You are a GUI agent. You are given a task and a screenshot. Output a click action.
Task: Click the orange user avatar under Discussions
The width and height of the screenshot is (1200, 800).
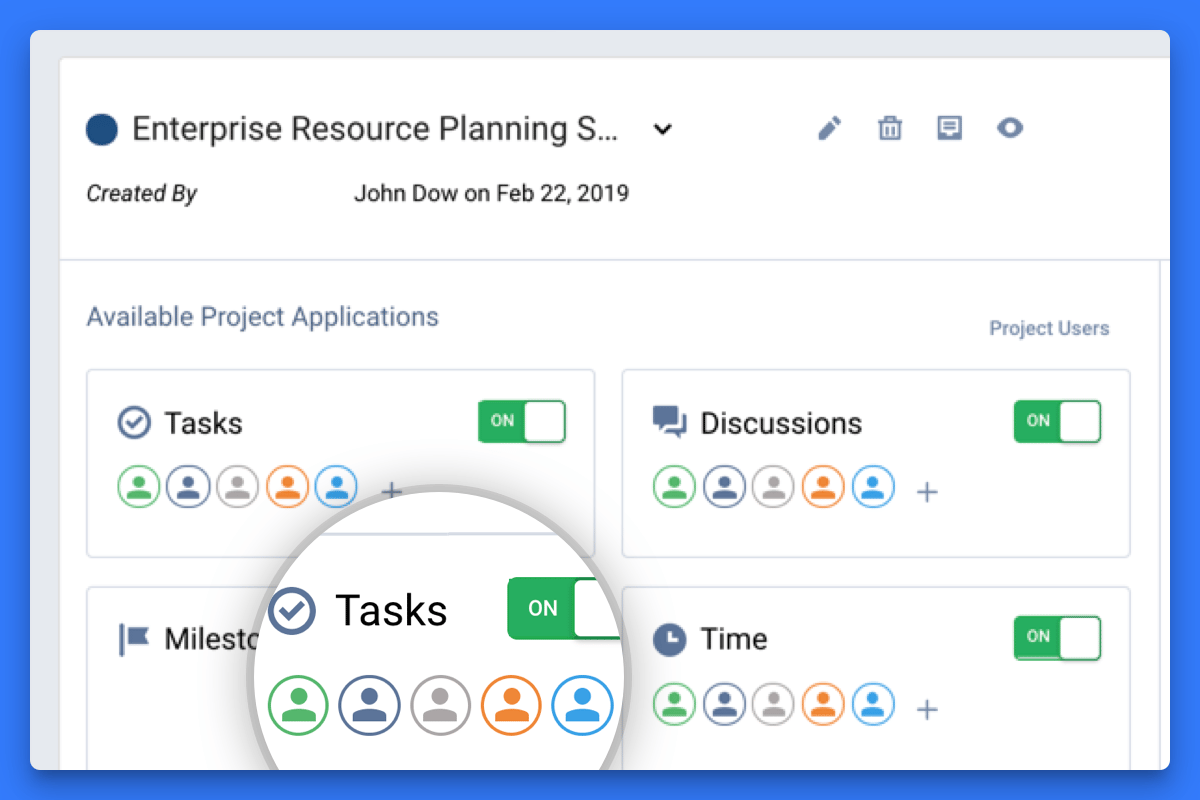(823, 486)
